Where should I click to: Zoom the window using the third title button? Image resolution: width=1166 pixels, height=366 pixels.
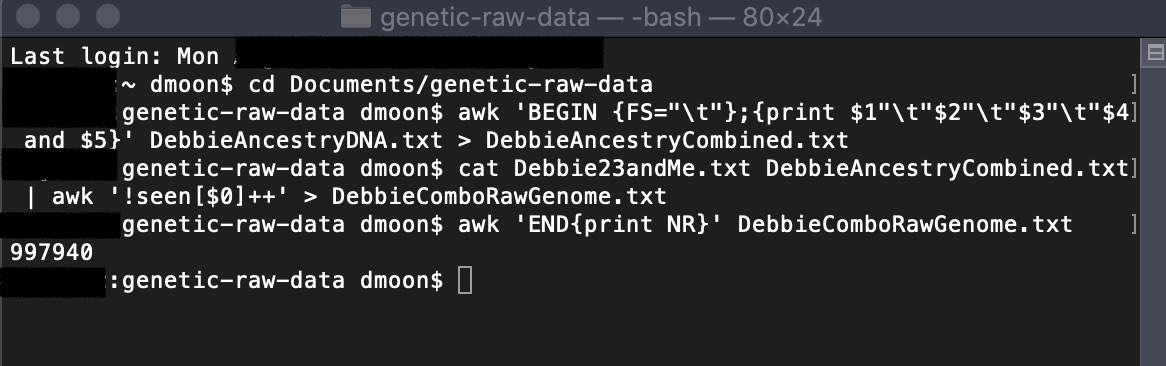(108, 16)
